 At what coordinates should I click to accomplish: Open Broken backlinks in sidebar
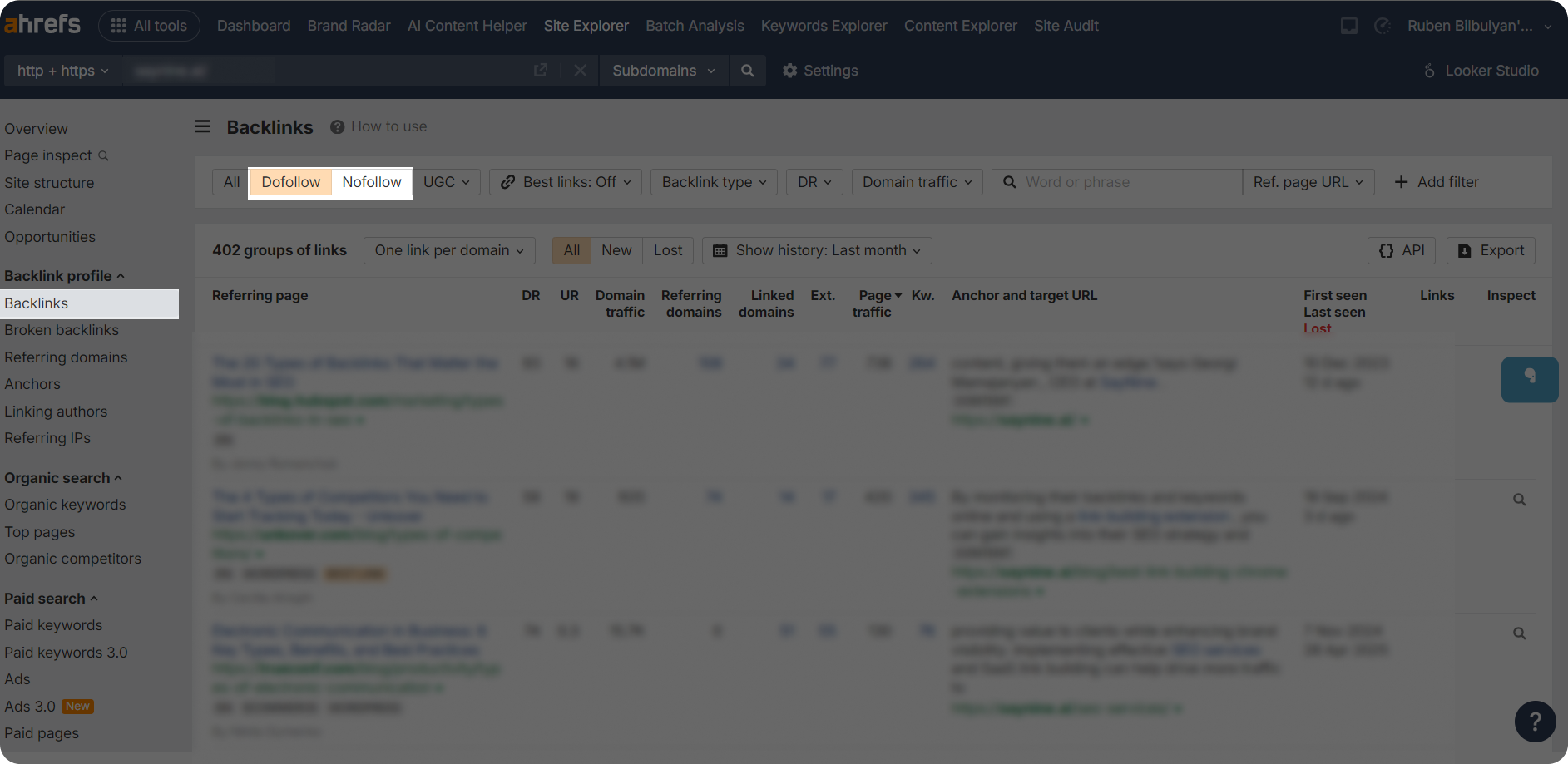62,330
